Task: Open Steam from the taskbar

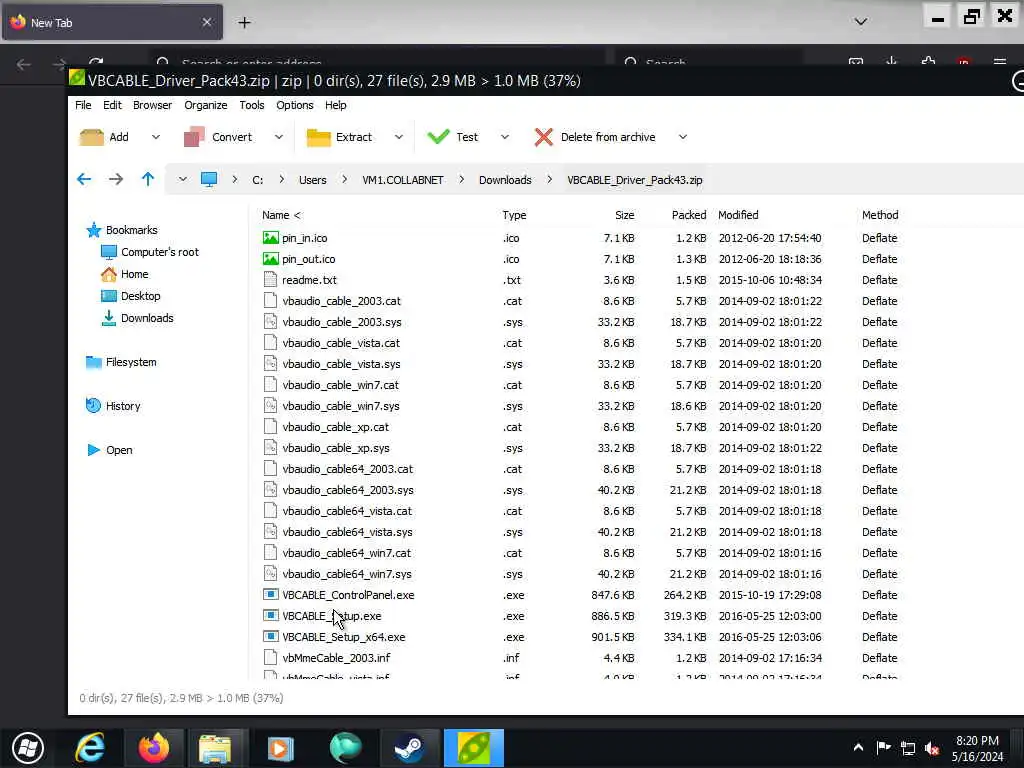Action: 409,748
